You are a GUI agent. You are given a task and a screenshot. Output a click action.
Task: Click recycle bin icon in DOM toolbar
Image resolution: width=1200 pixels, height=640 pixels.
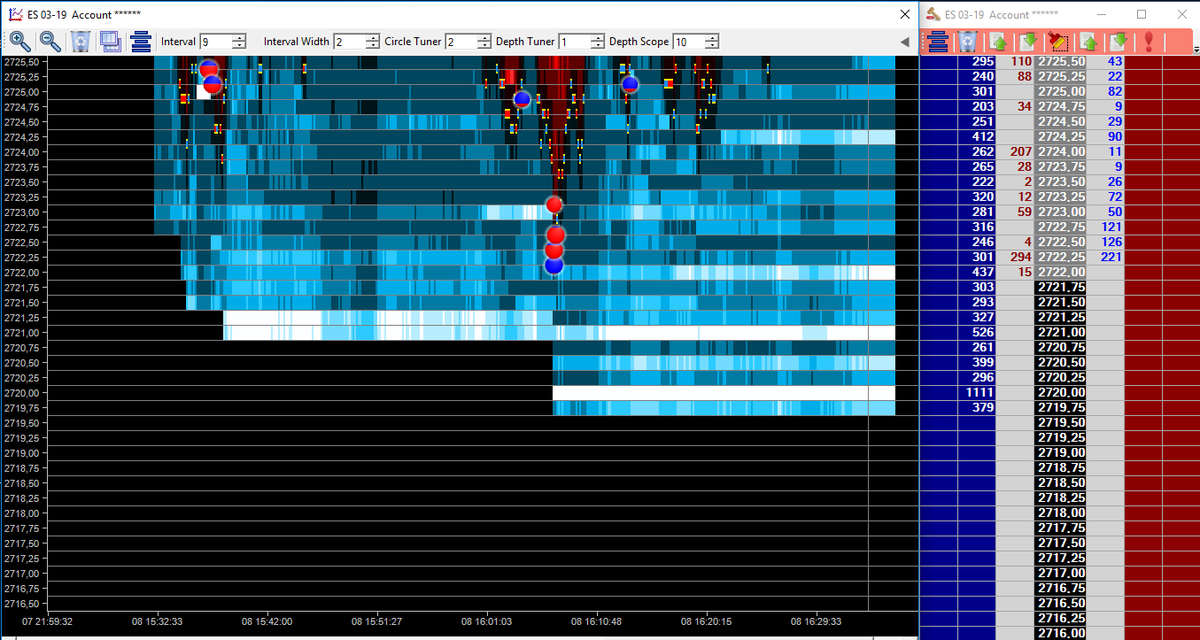tap(967, 41)
